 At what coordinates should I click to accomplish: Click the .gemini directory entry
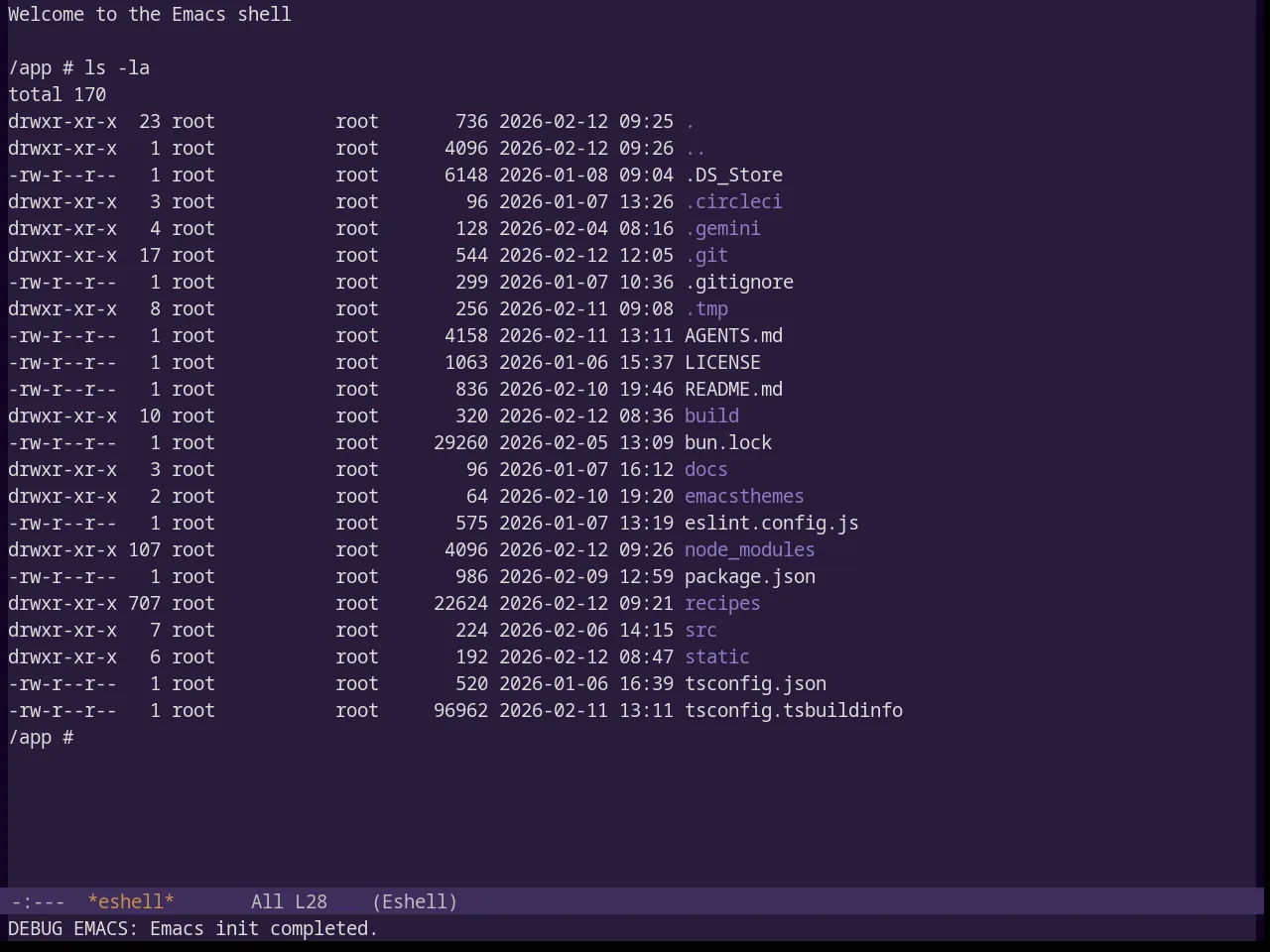point(722,228)
